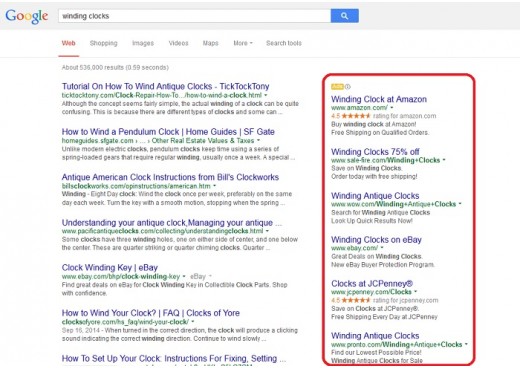Click the Google logo
The width and height of the screenshot is (520, 368).
click(x=27, y=16)
